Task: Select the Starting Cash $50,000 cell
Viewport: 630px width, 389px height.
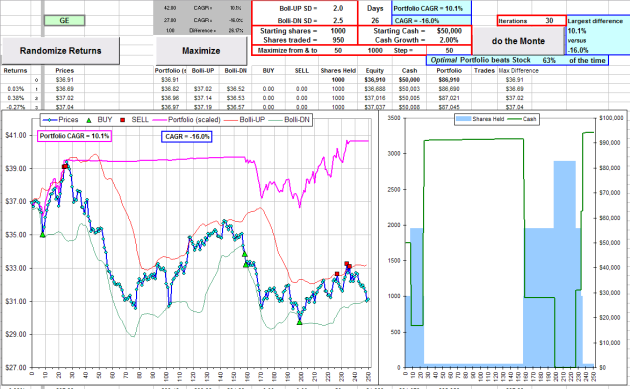Action: [449, 31]
